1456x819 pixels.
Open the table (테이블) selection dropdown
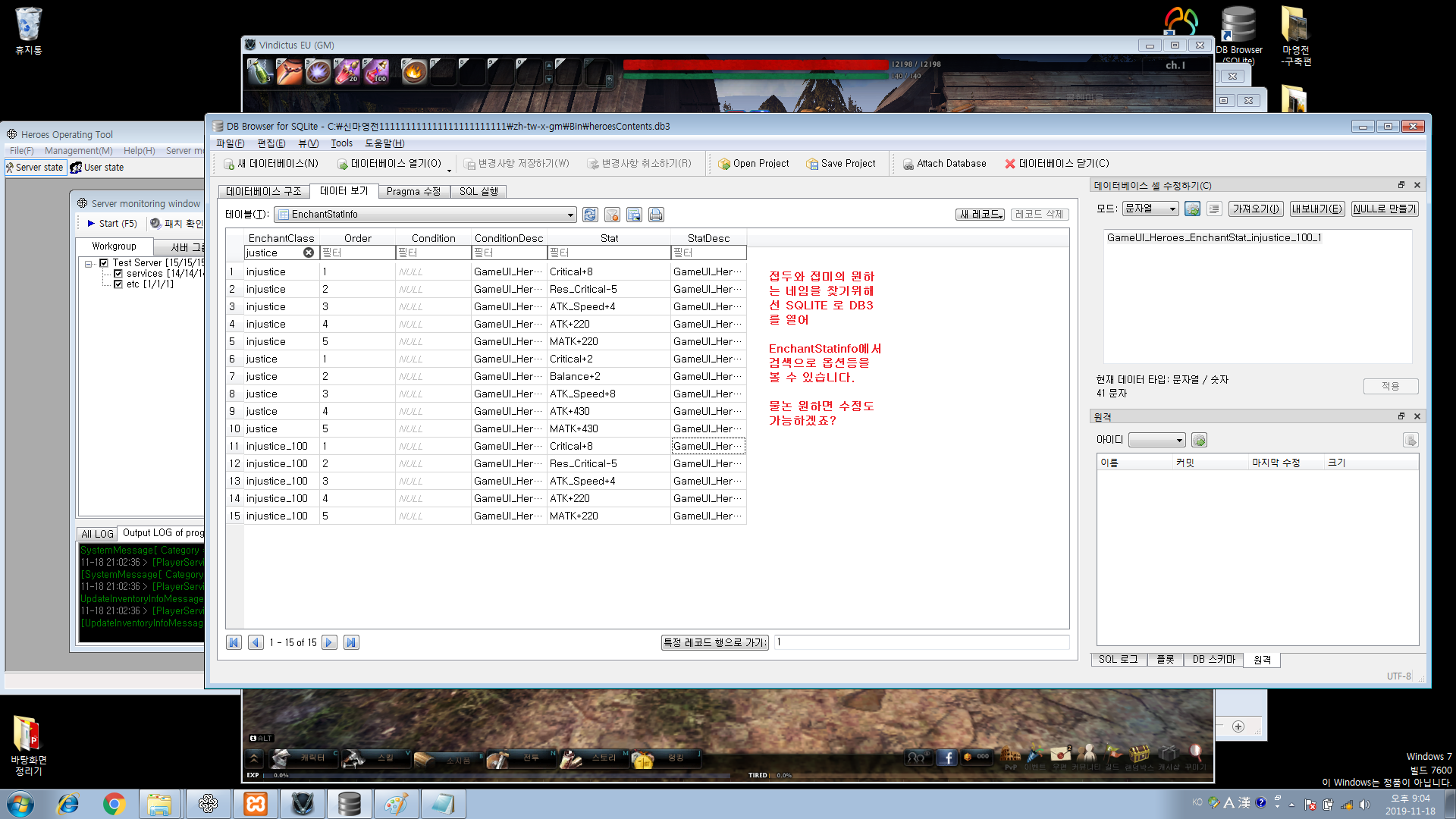pos(425,215)
